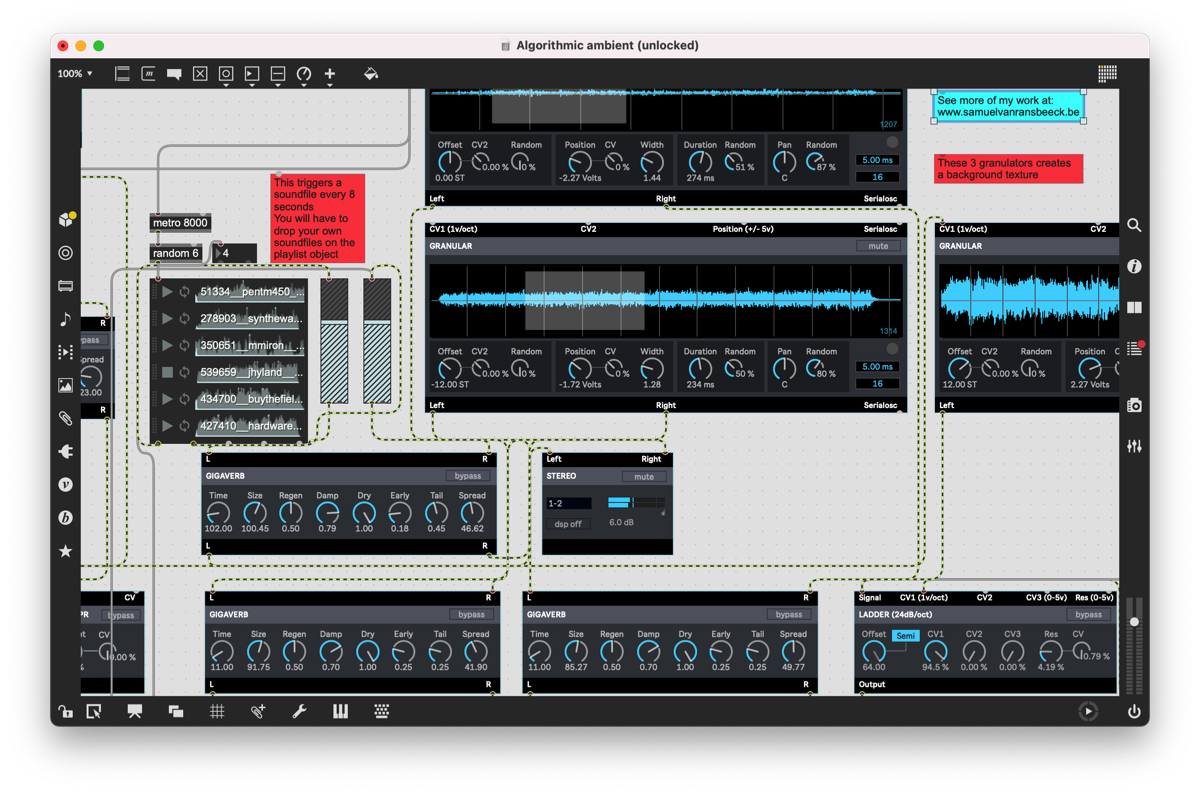The height and width of the screenshot is (792, 1200).
Task: Toggle the patcher lock icon
Action: coord(65,711)
